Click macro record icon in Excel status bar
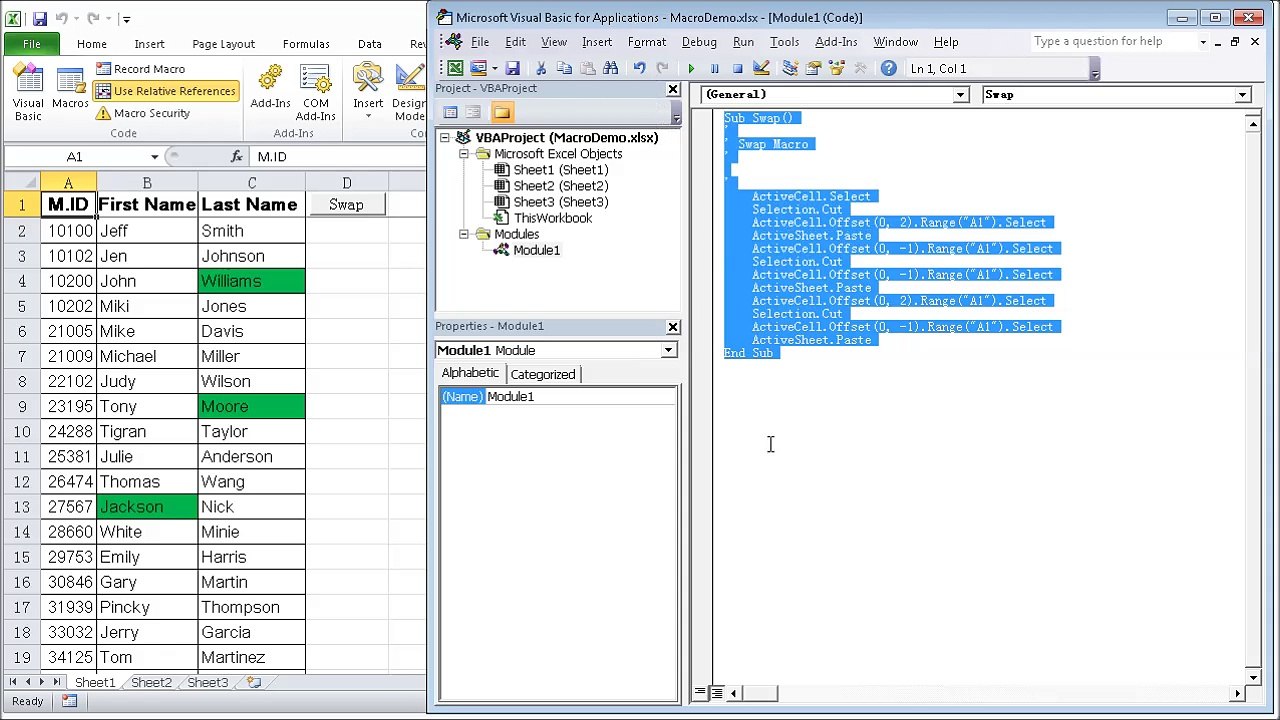 pos(69,701)
